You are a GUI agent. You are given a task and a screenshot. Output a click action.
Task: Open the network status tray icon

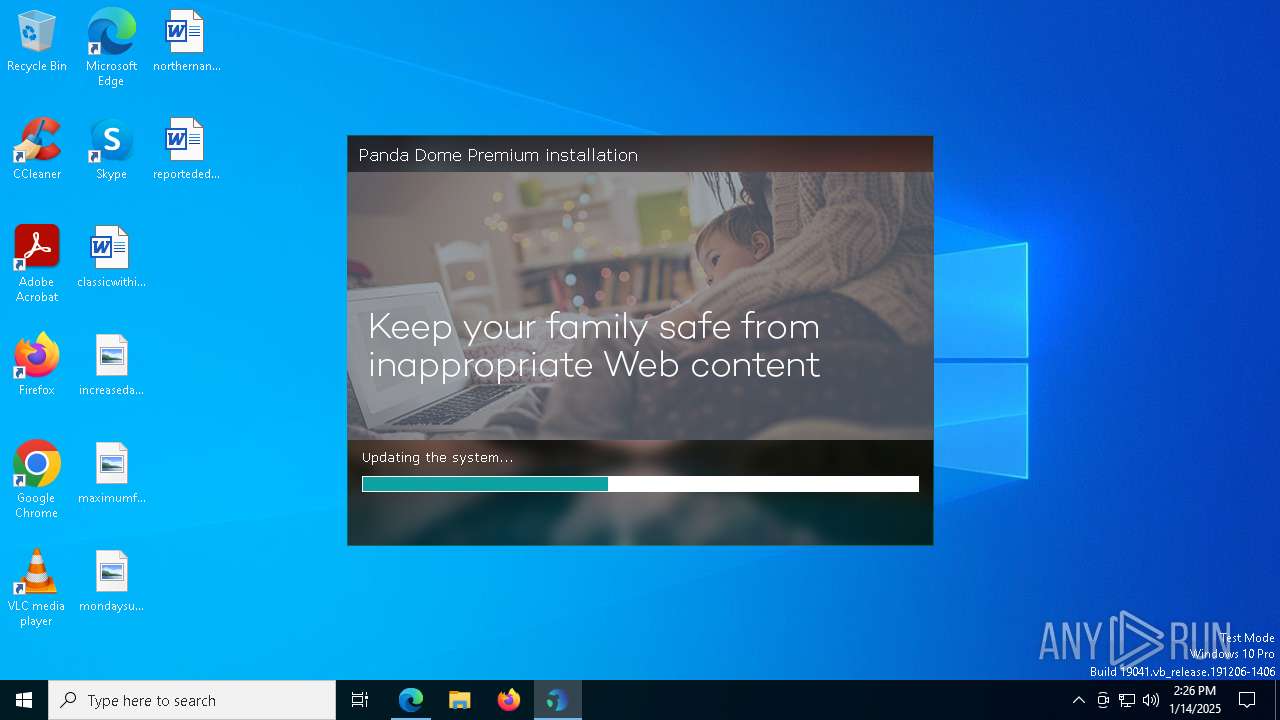[1127, 700]
